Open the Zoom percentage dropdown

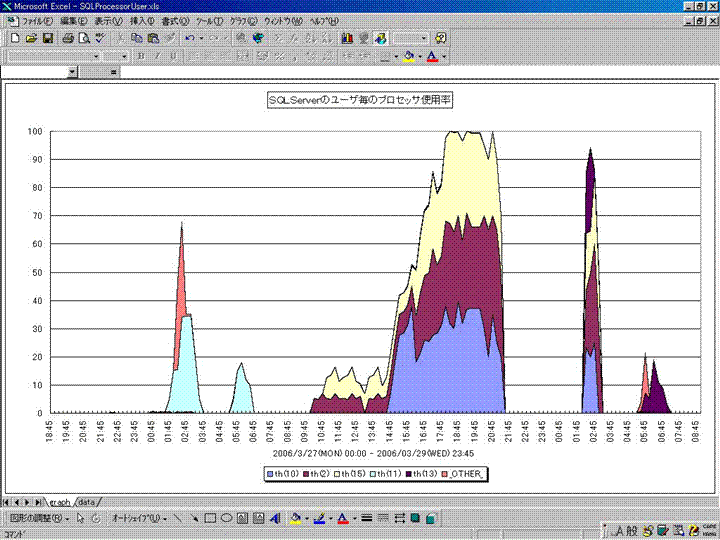[423, 38]
